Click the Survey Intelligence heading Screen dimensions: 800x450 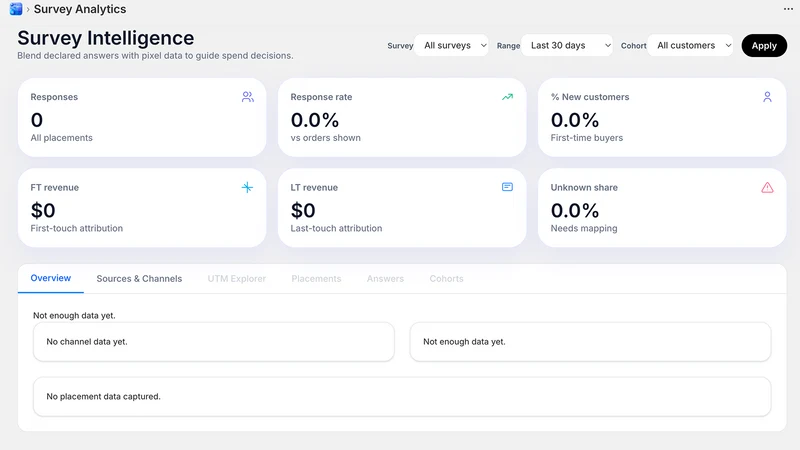coord(106,38)
